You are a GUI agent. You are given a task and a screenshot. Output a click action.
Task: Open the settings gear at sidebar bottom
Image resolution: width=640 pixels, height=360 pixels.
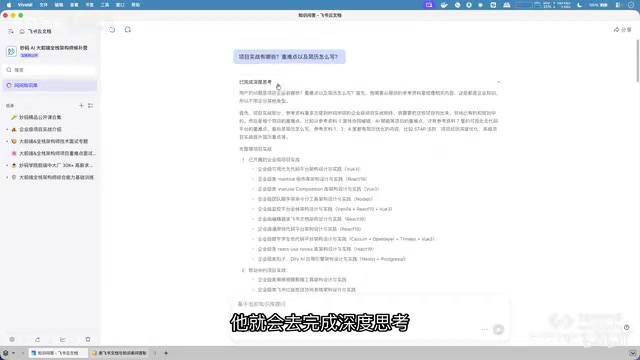coord(12,339)
